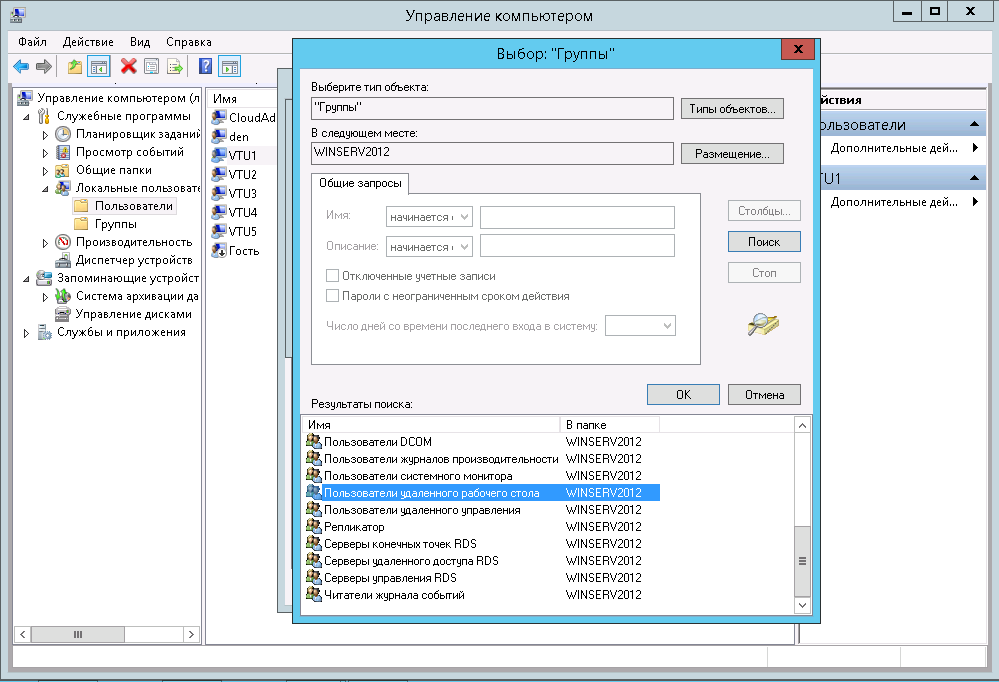Click the Управление дисками icon

[x=62, y=314]
